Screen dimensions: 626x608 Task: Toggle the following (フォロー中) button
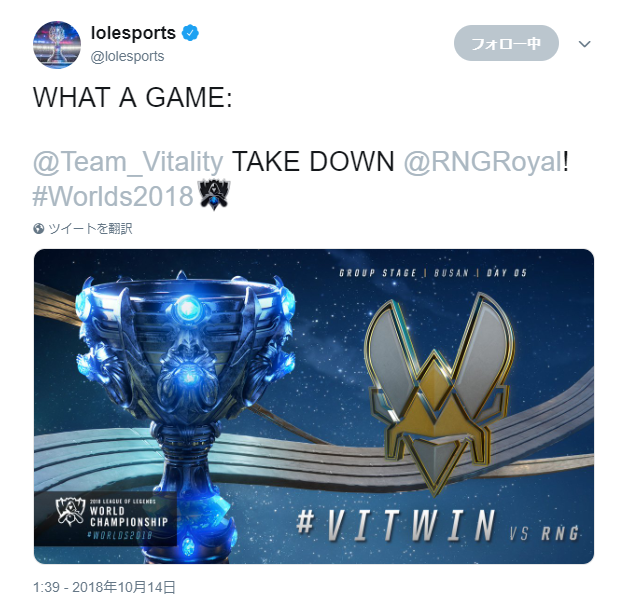point(506,43)
